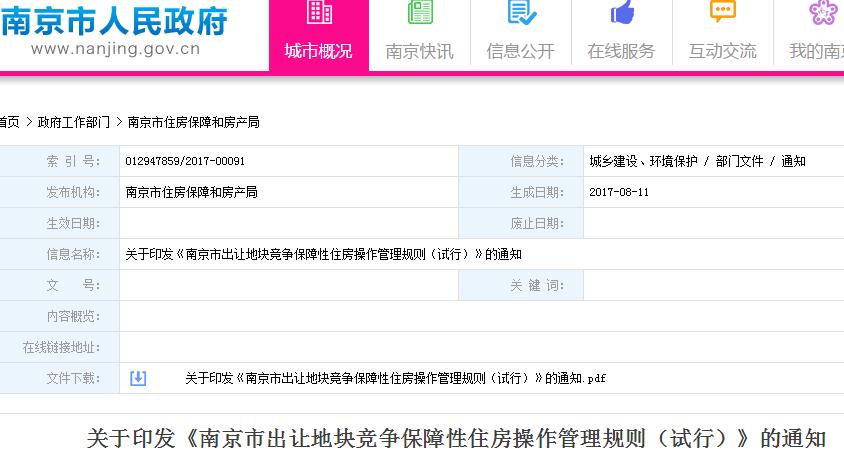The width and height of the screenshot is (844, 475).
Task: Open 南京市住房保障和房产局 breadcrumb link
Action: tap(193, 122)
